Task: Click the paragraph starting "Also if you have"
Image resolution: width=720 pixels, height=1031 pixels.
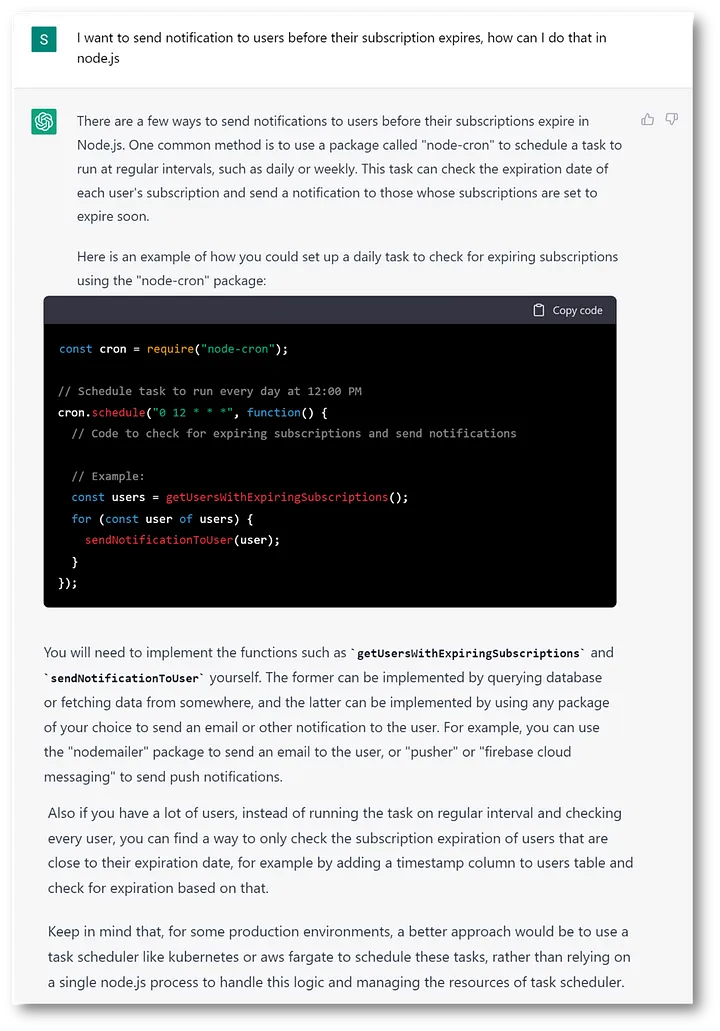Action: coord(340,850)
